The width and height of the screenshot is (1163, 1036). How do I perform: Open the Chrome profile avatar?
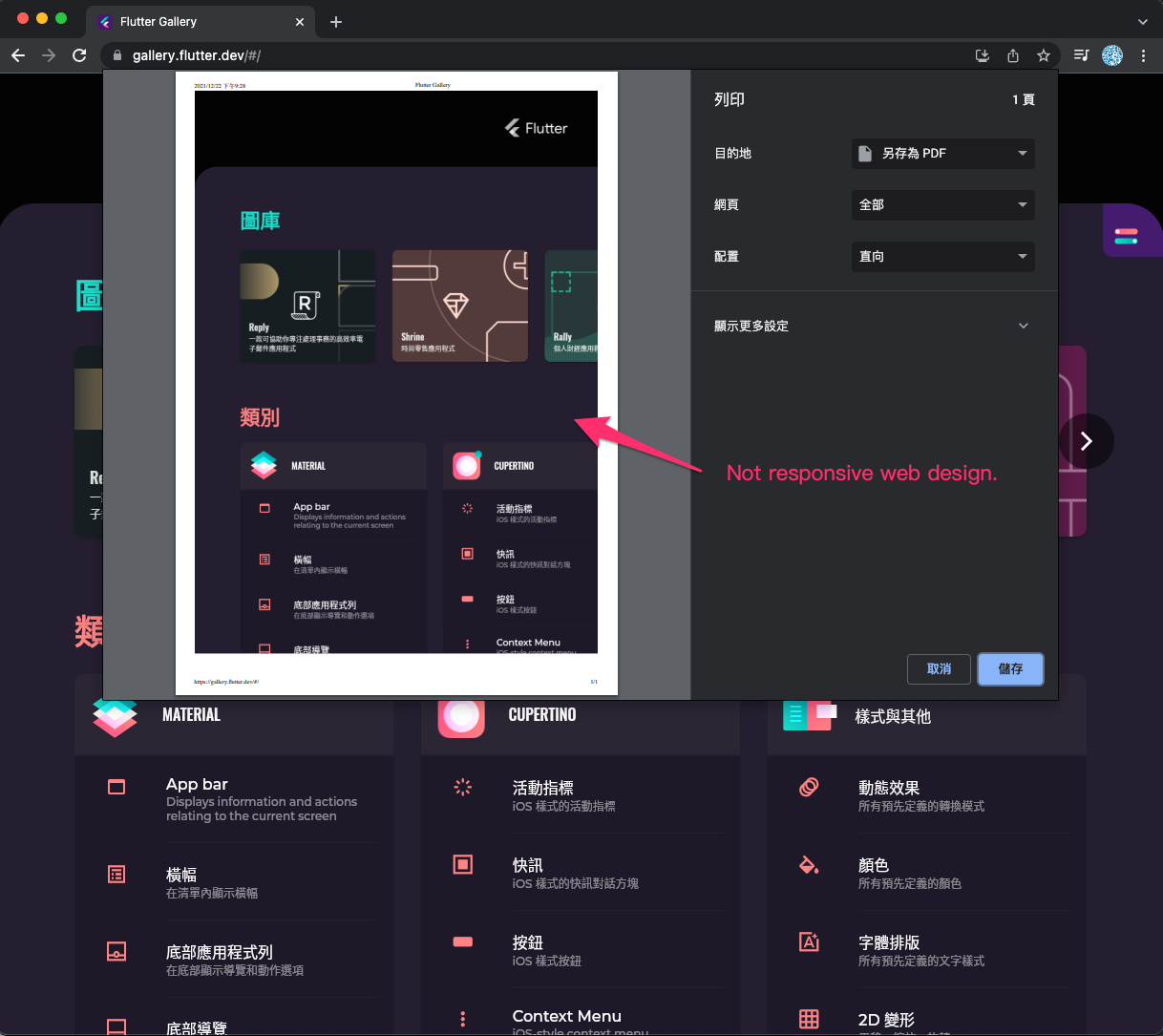pyautogui.click(x=1112, y=55)
